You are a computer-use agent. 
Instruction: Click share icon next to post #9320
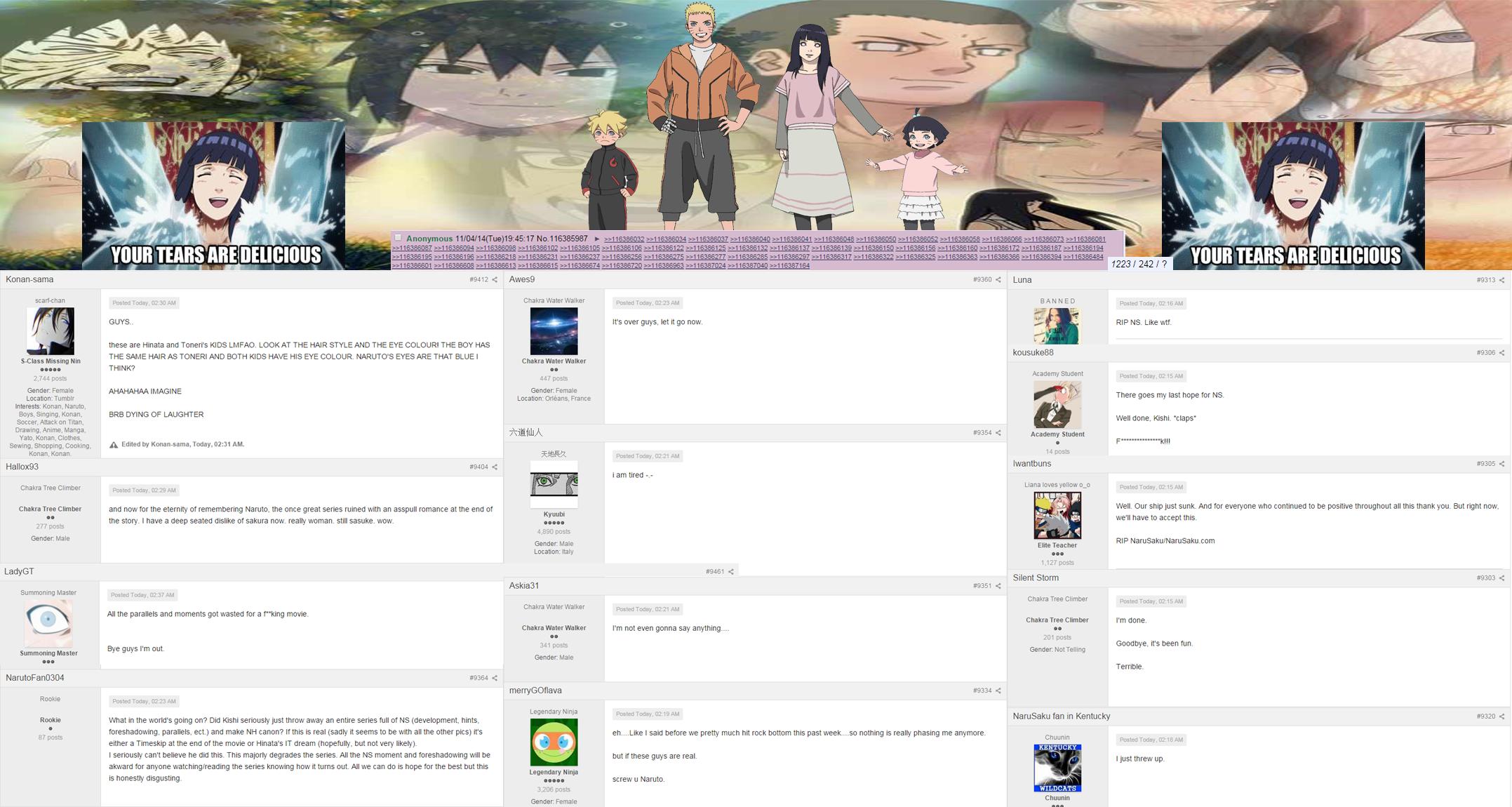pos(1501,716)
